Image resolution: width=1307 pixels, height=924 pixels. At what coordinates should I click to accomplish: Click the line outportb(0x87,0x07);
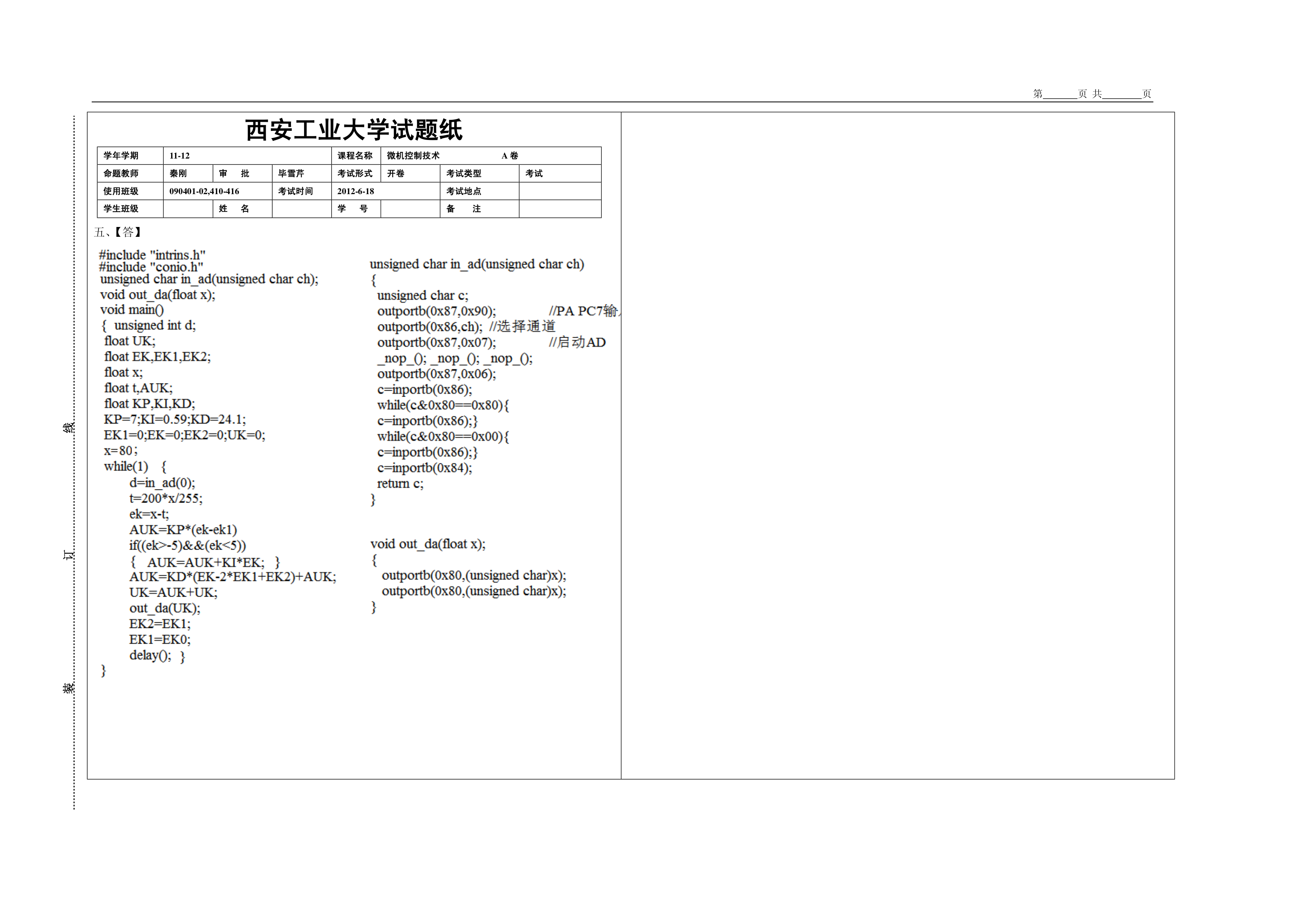(436, 343)
